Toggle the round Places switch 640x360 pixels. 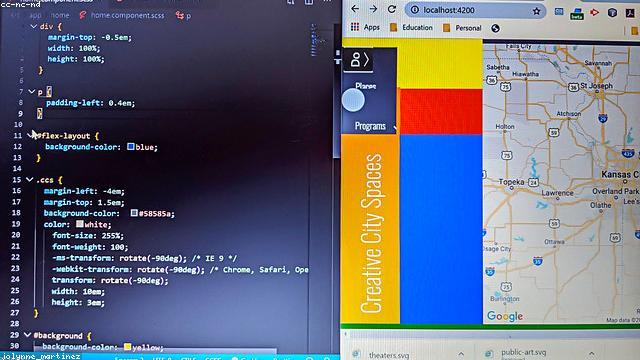[x=353, y=100]
